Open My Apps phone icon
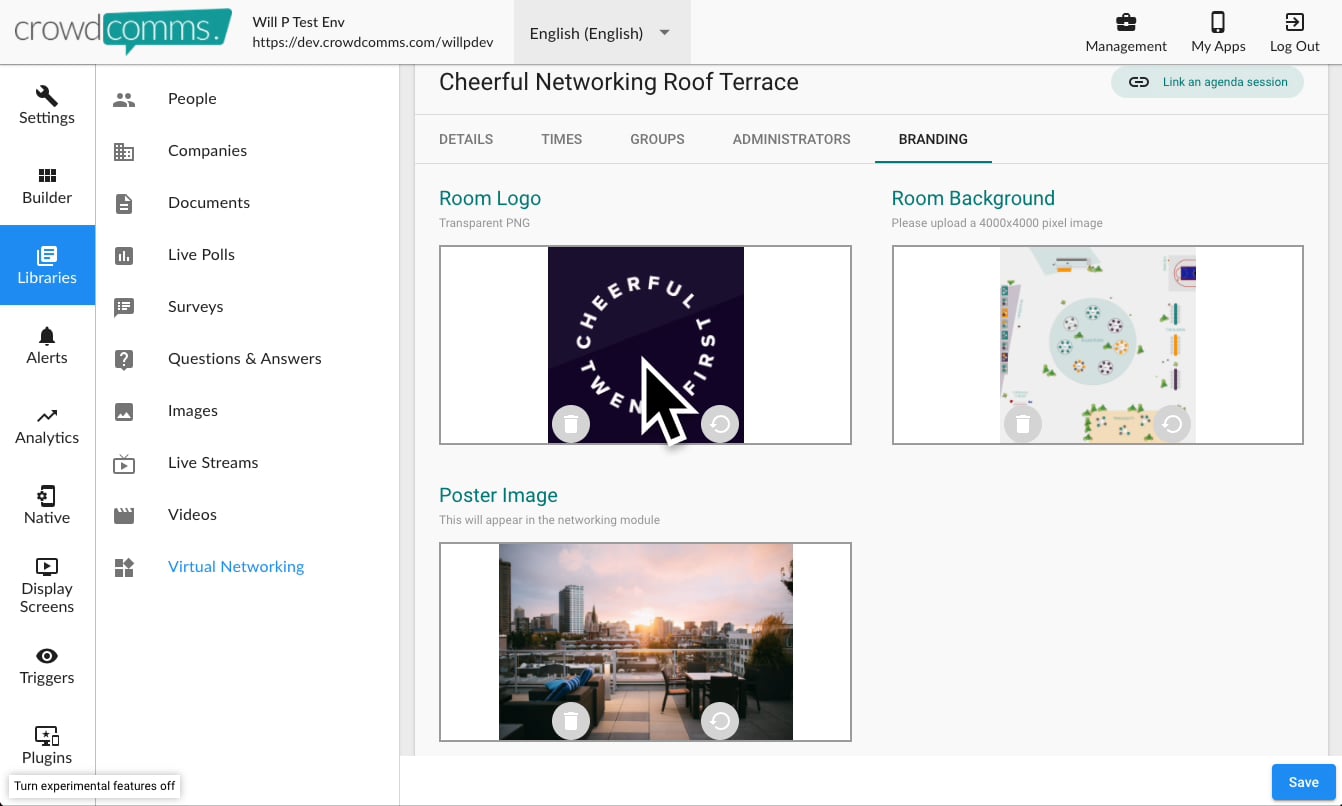This screenshot has width=1342, height=806. 1218,33
